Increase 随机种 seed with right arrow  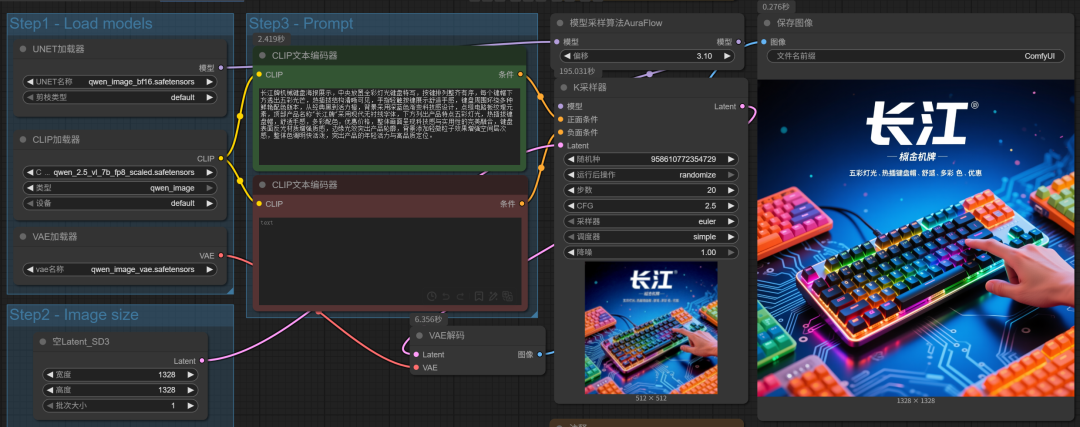(731, 159)
